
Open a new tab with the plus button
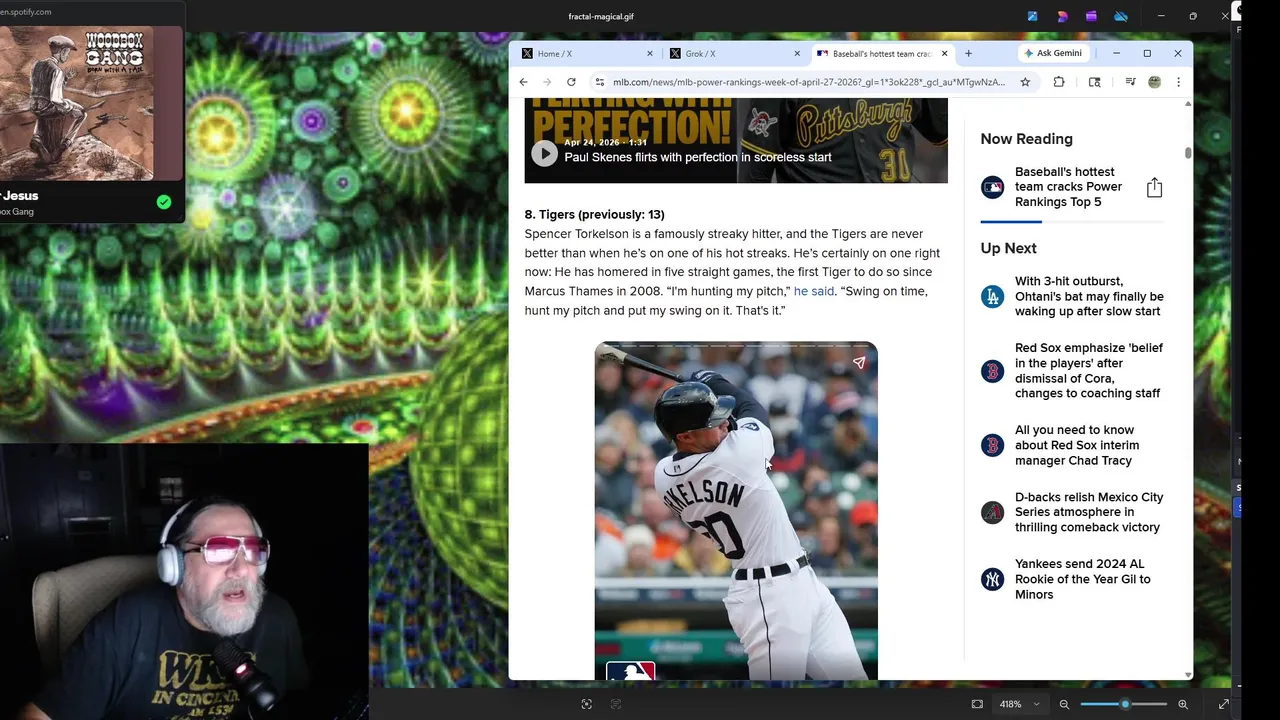coord(968,53)
